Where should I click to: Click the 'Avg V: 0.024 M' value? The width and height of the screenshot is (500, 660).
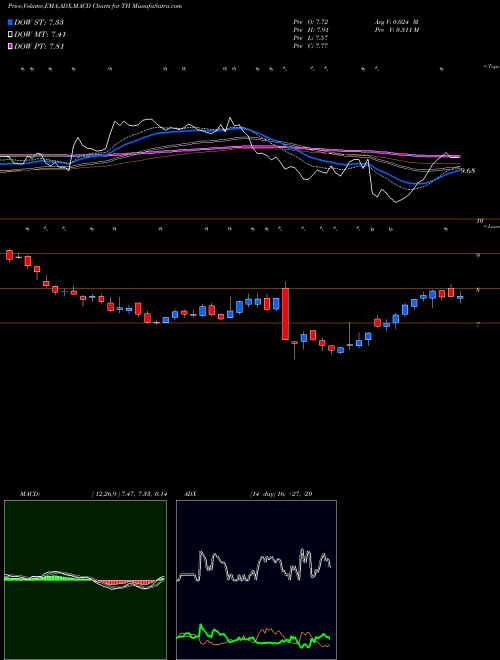click(x=396, y=22)
